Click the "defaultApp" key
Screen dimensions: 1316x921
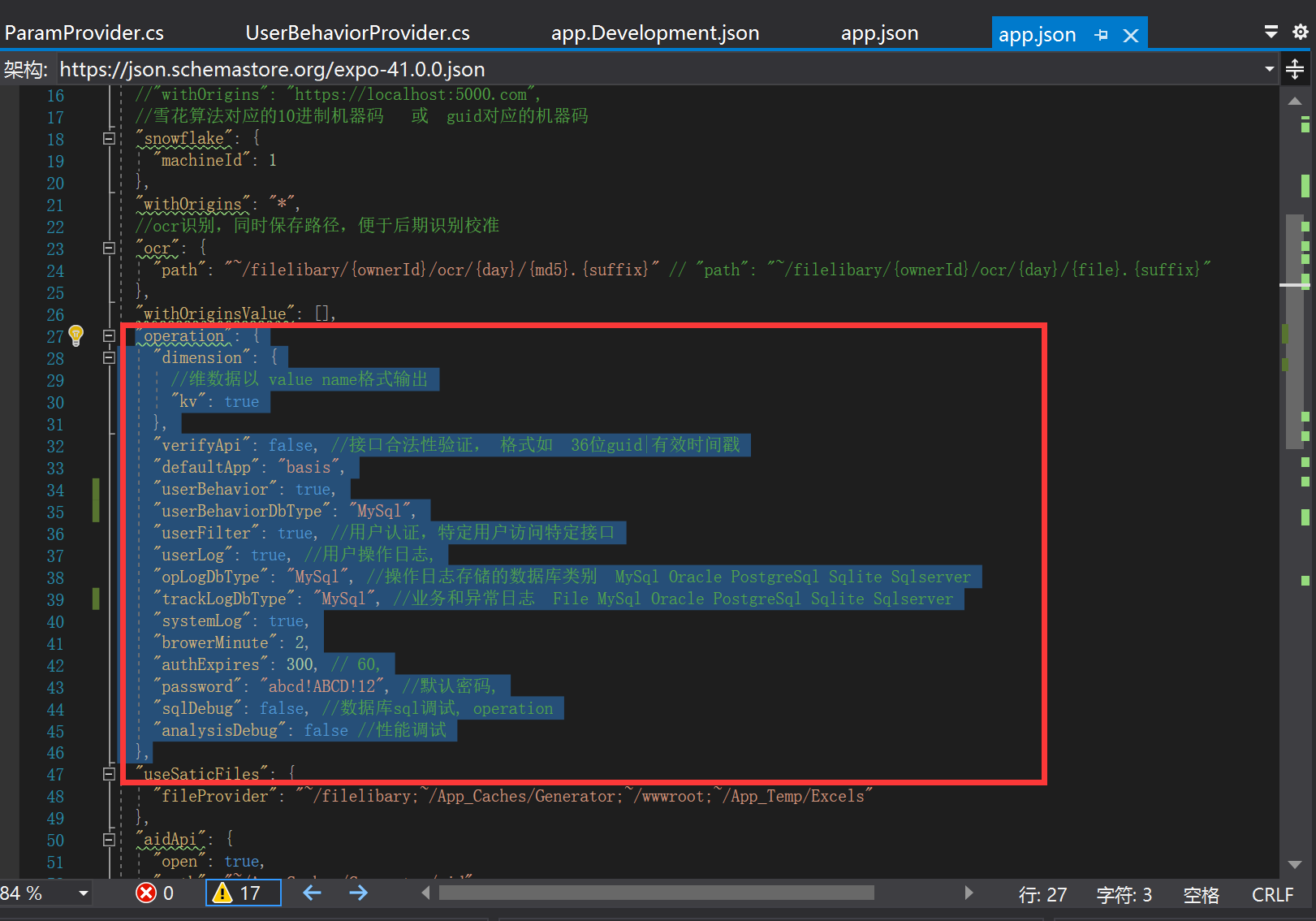click(x=206, y=468)
